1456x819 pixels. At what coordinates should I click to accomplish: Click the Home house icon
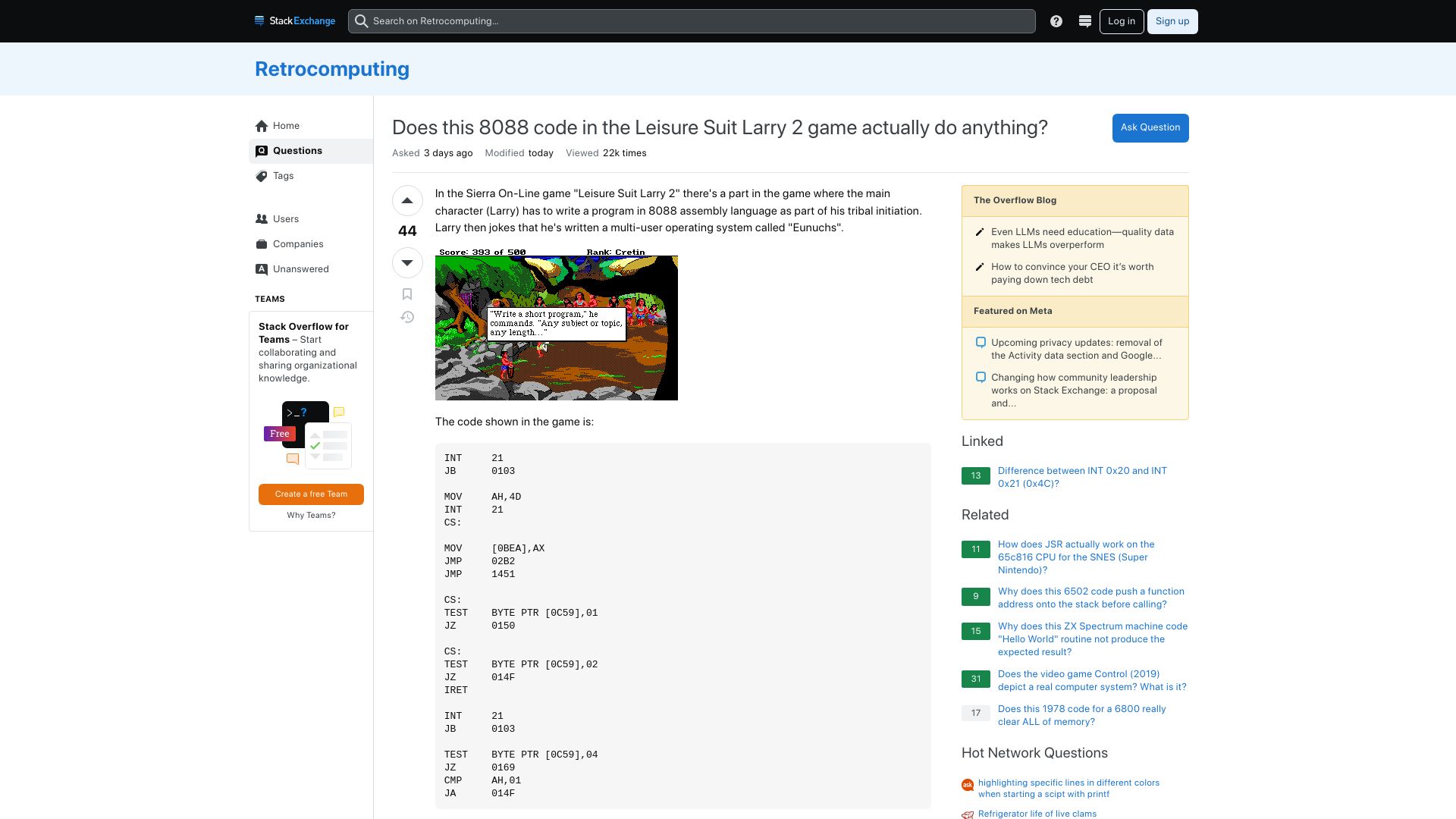tap(262, 126)
